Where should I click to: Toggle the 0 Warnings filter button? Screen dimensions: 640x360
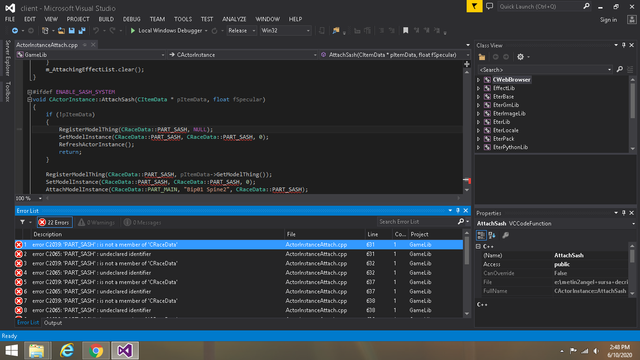tap(97, 222)
